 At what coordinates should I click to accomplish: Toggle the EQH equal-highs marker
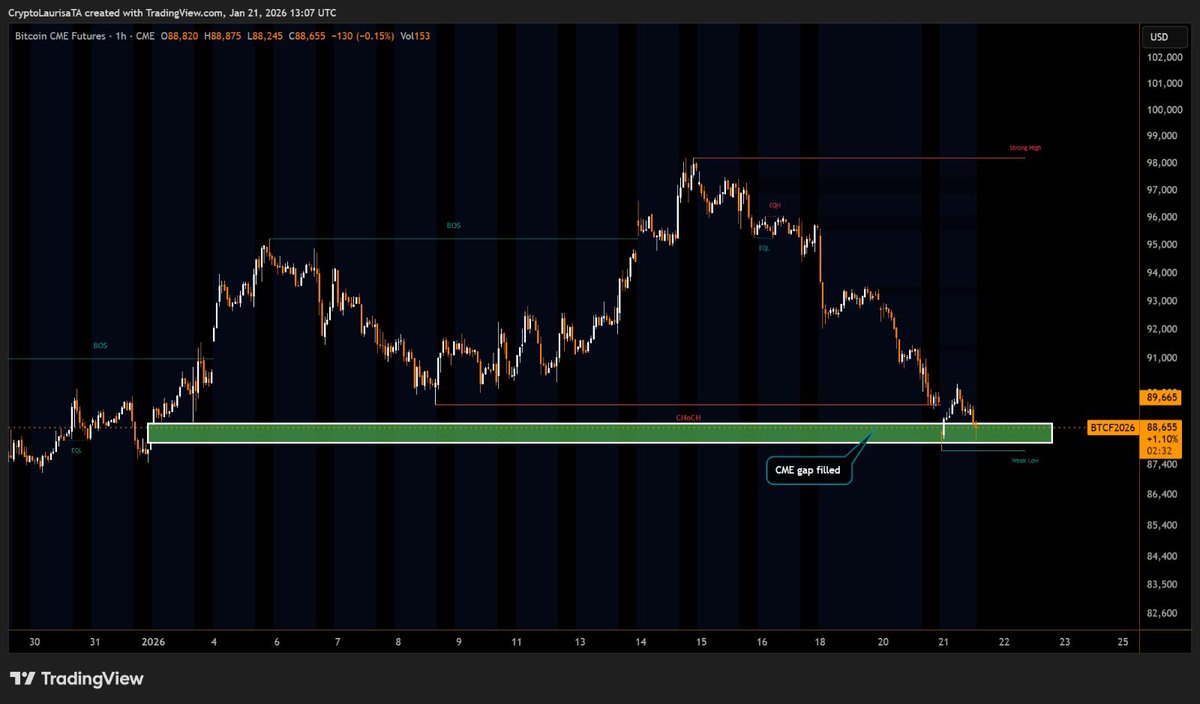[x=774, y=204]
